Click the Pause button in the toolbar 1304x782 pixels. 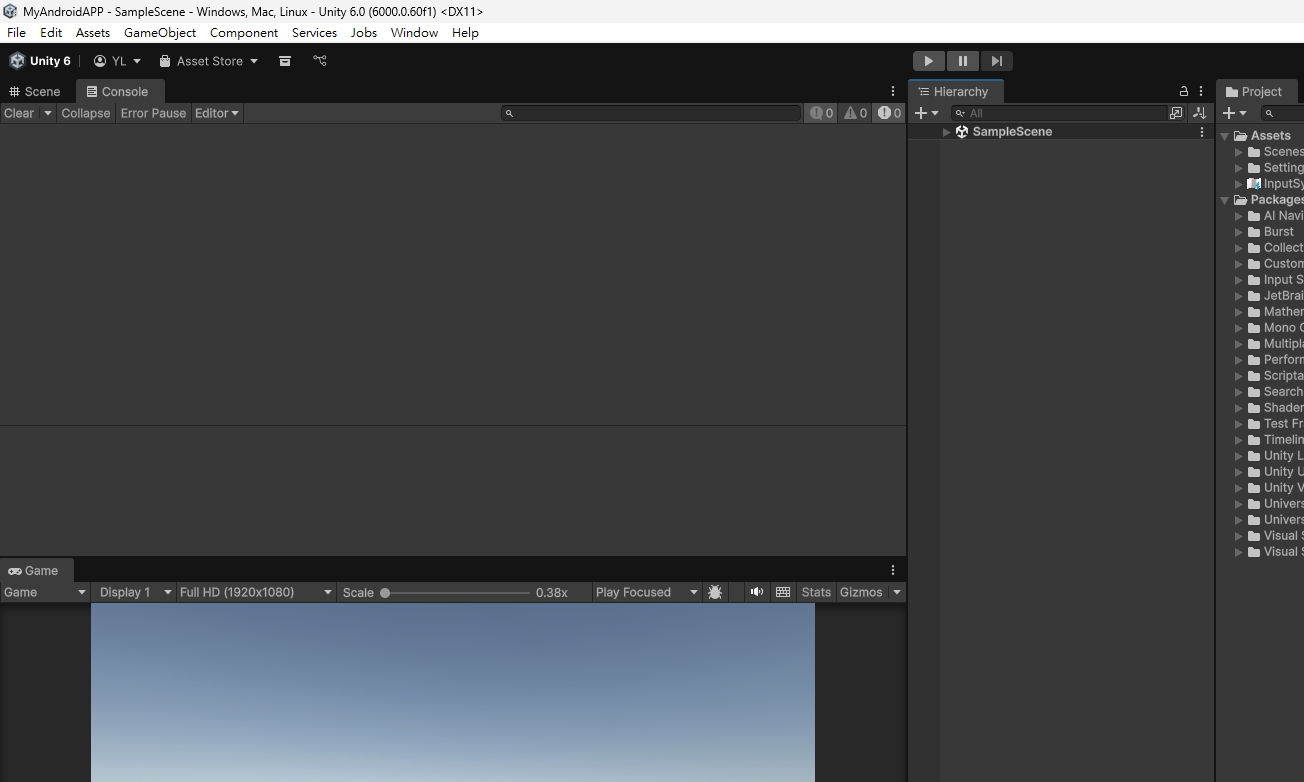pos(962,61)
